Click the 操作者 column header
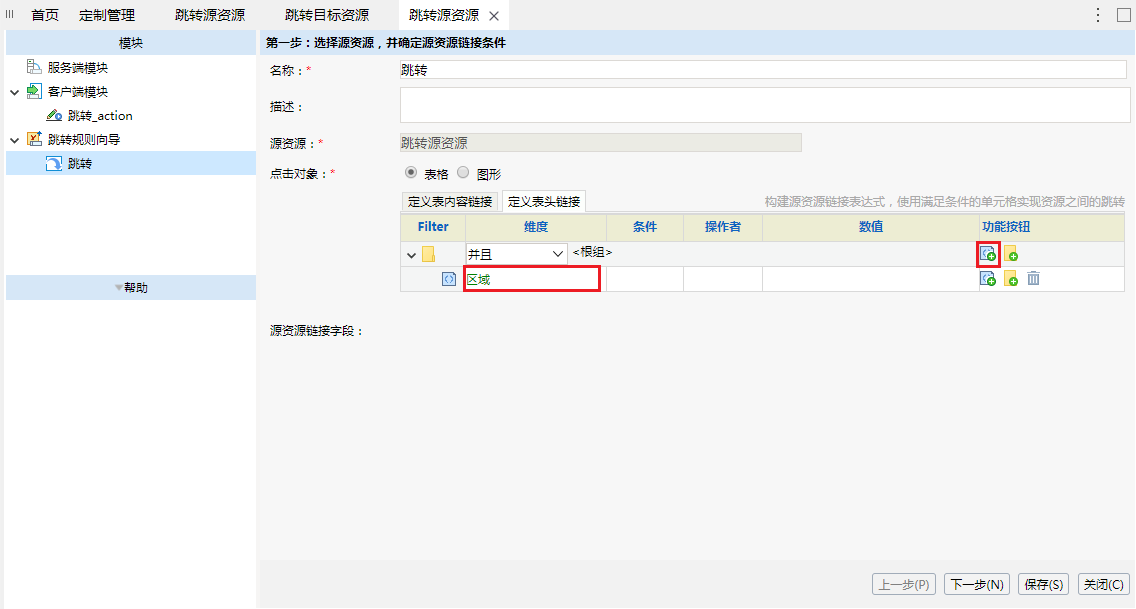The width and height of the screenshot is (1136, 609). (722, 227)
